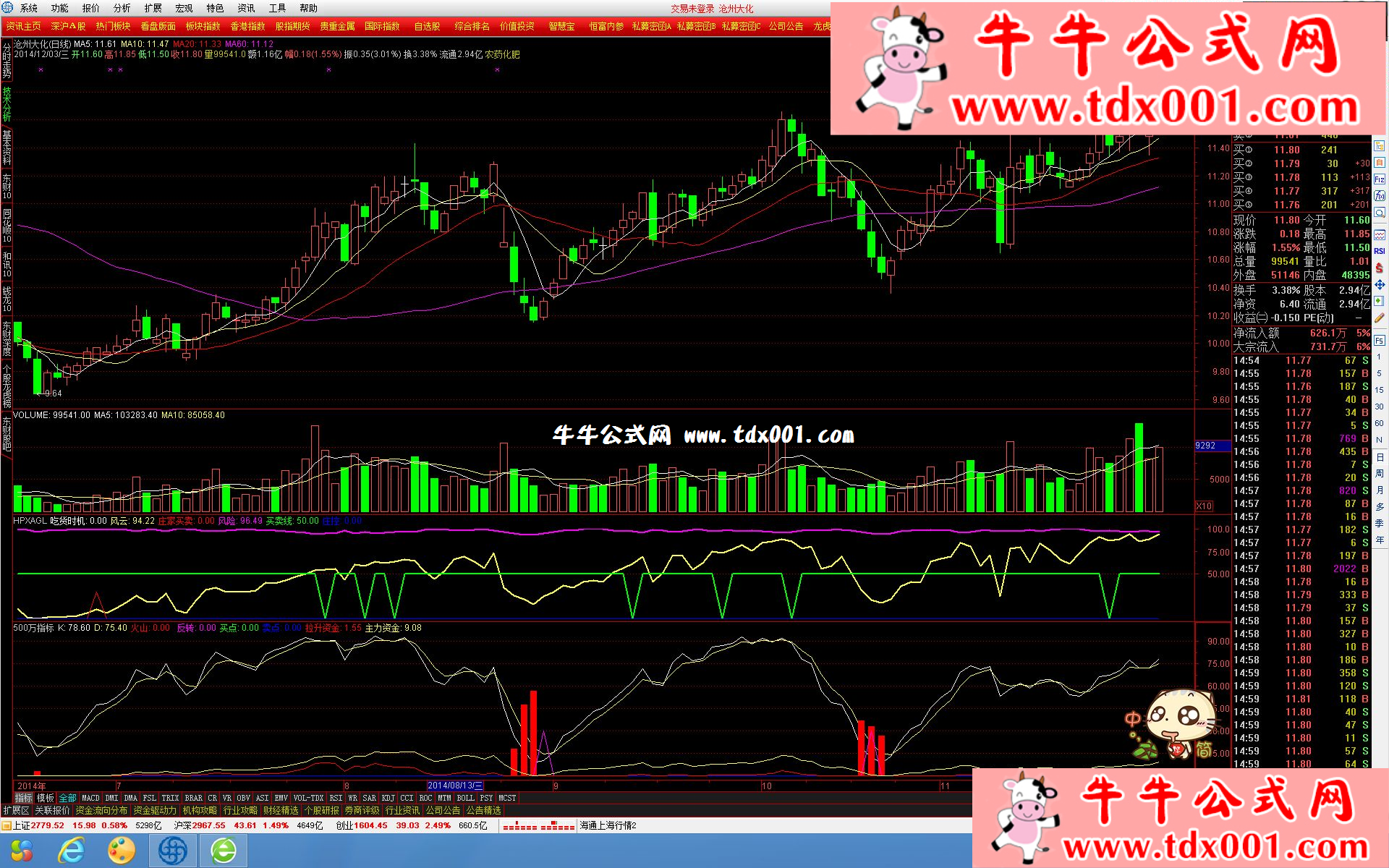This screenshot has width=1389, height=868.
Task: Select the pencil drawing tool icon
Action: click(1380, 318)
